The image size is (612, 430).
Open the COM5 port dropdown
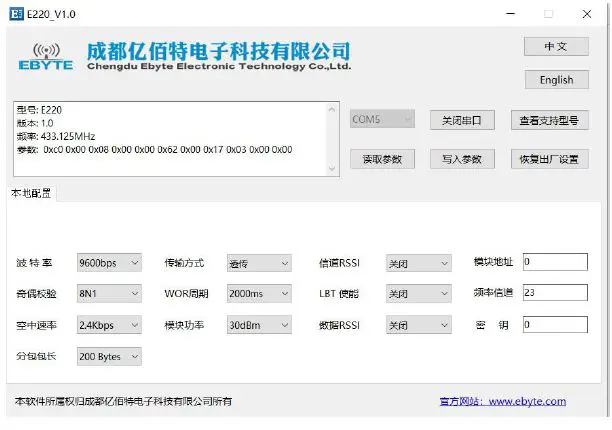pos(382,119)
